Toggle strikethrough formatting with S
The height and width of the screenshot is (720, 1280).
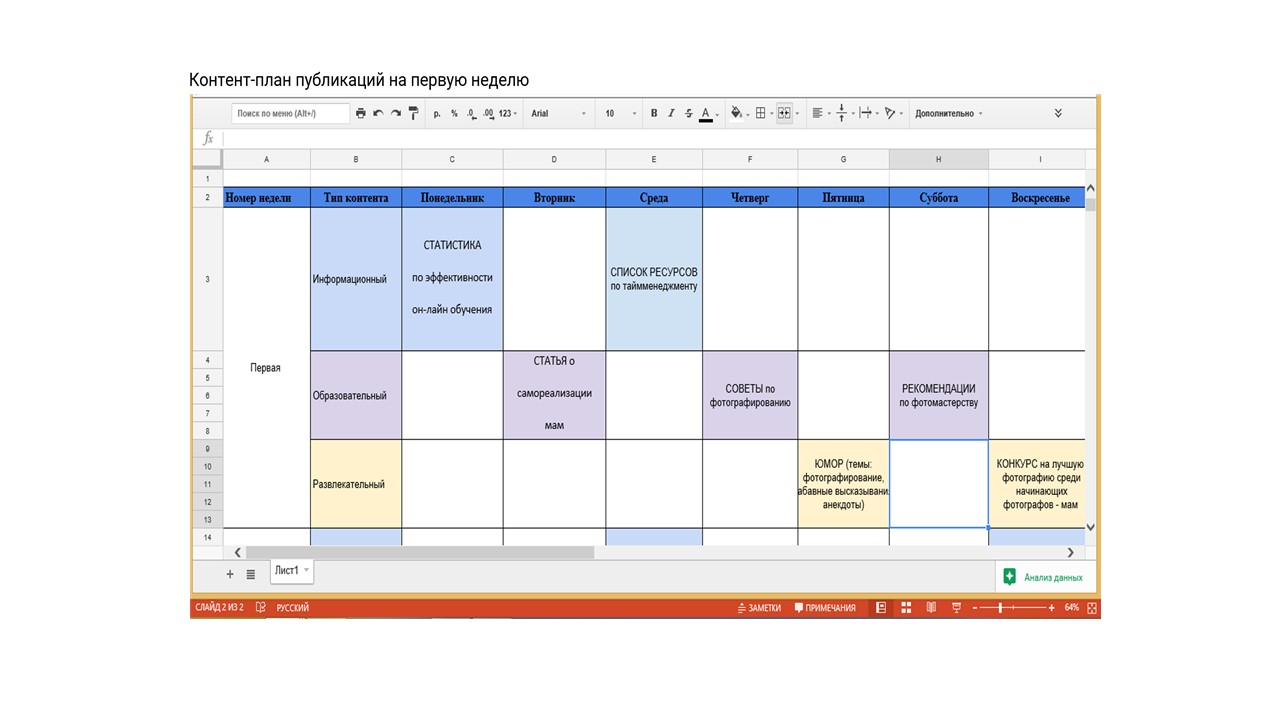tap(688, 114)
